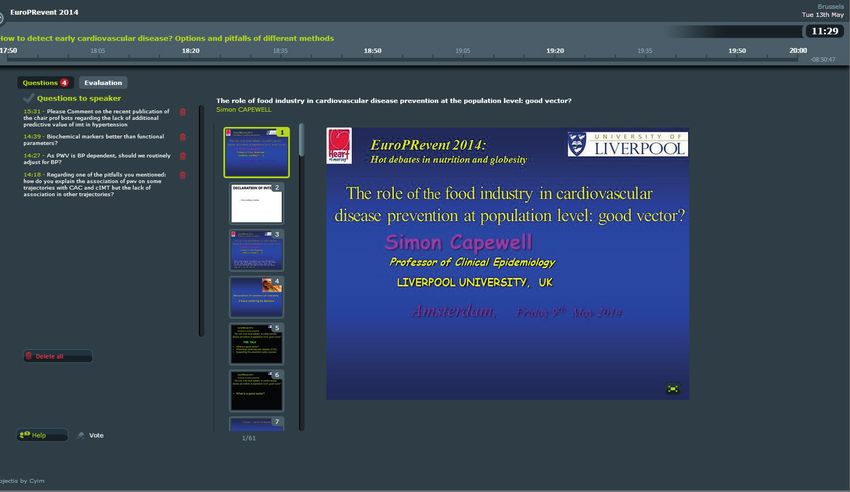Select slide thumbnail 6

pyautogui.click(x=256, y=391)
